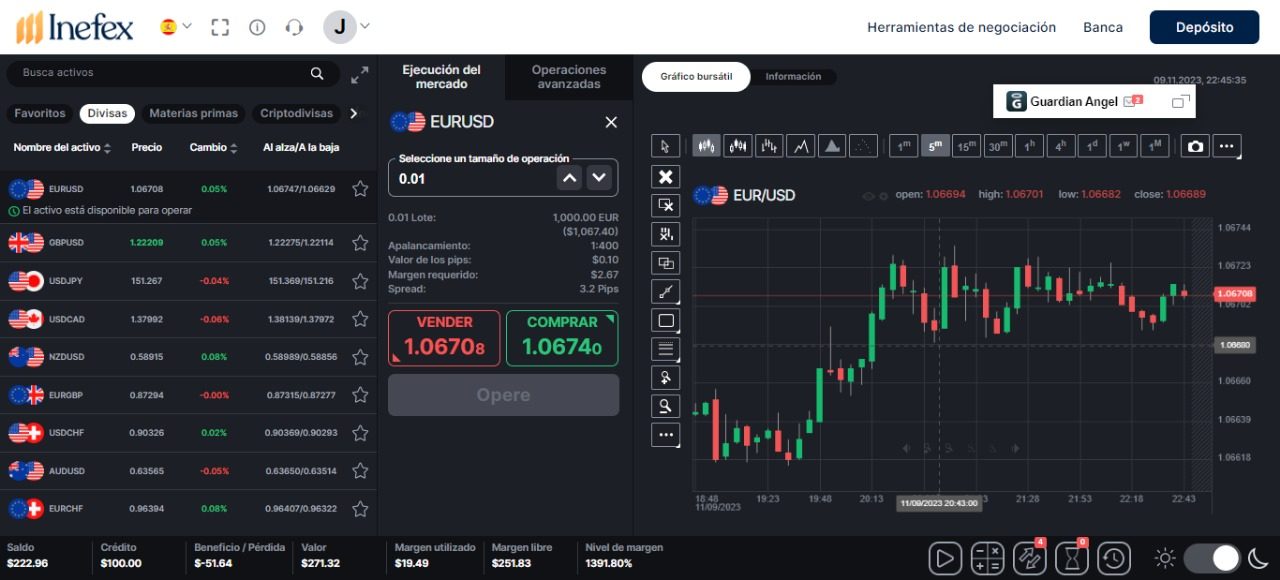1280x580 pixels.
Task: Switch to the Materias primas tab
Action: tap(194, 113)
